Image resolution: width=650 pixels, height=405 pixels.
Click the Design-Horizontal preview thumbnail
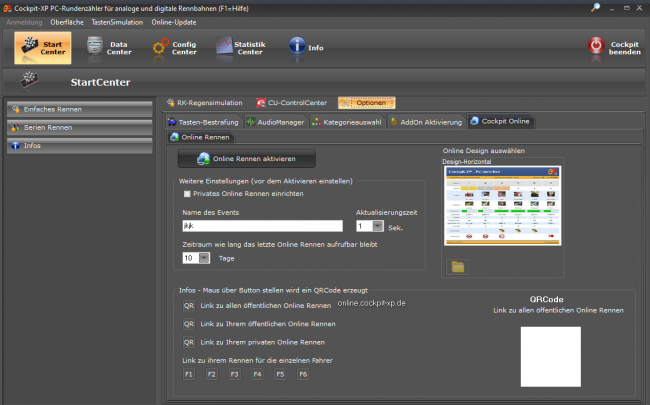click(x=503, y=207)
